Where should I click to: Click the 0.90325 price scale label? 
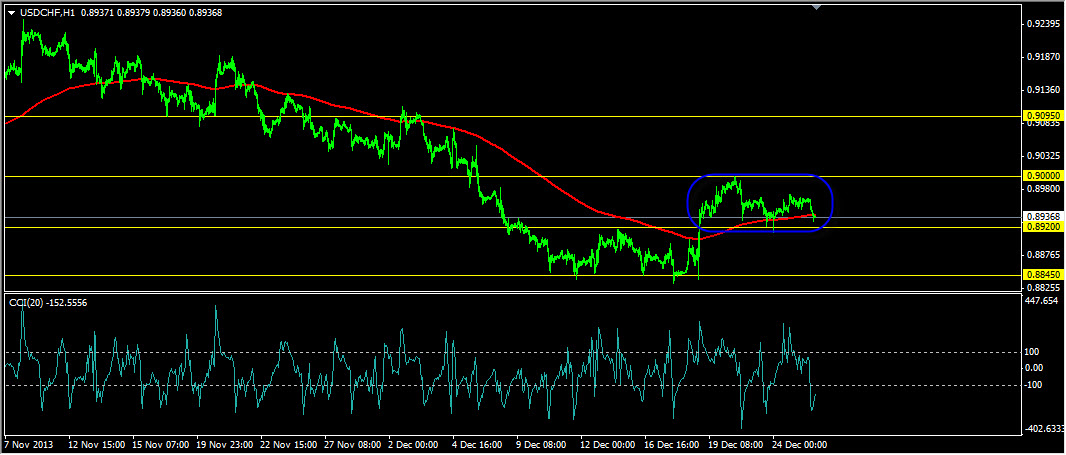(x=1044, y=156)
